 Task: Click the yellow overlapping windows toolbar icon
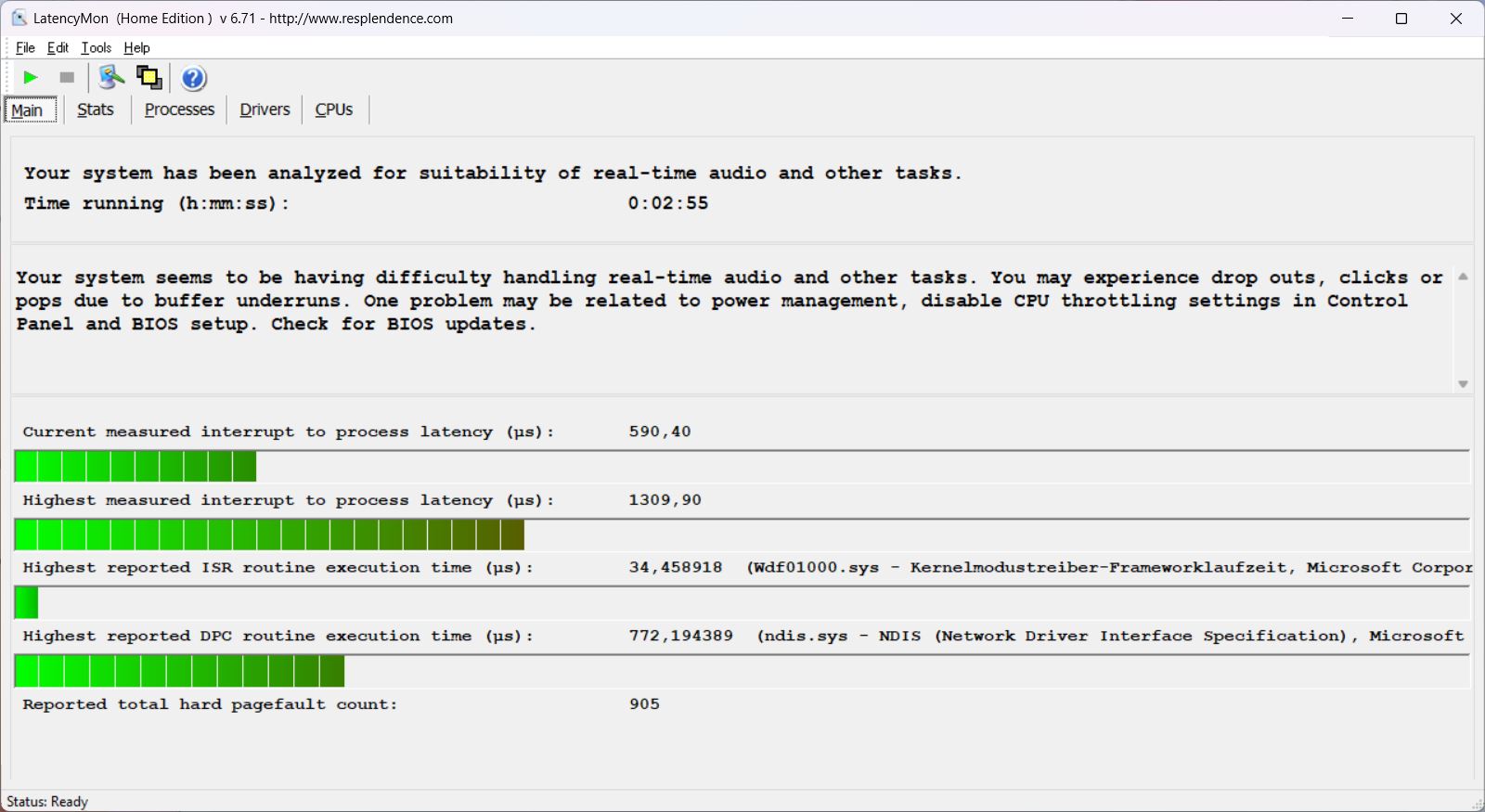[149, 78]
